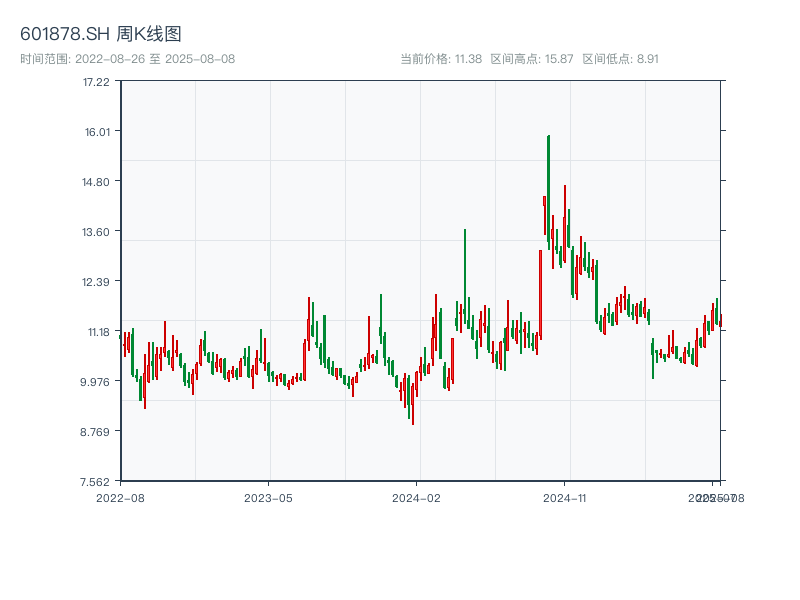Click the lowest red candle near early 2024

tap(412, 405)
